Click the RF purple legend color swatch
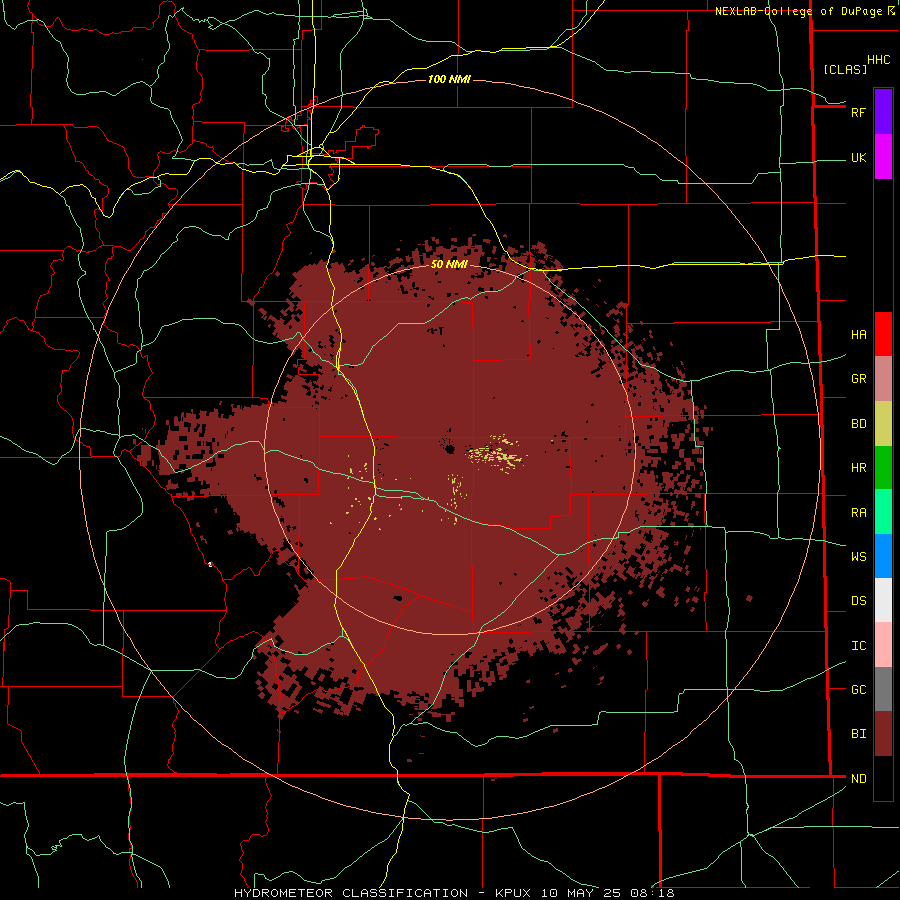Screen dimensions: 900x900 (883, 112)
